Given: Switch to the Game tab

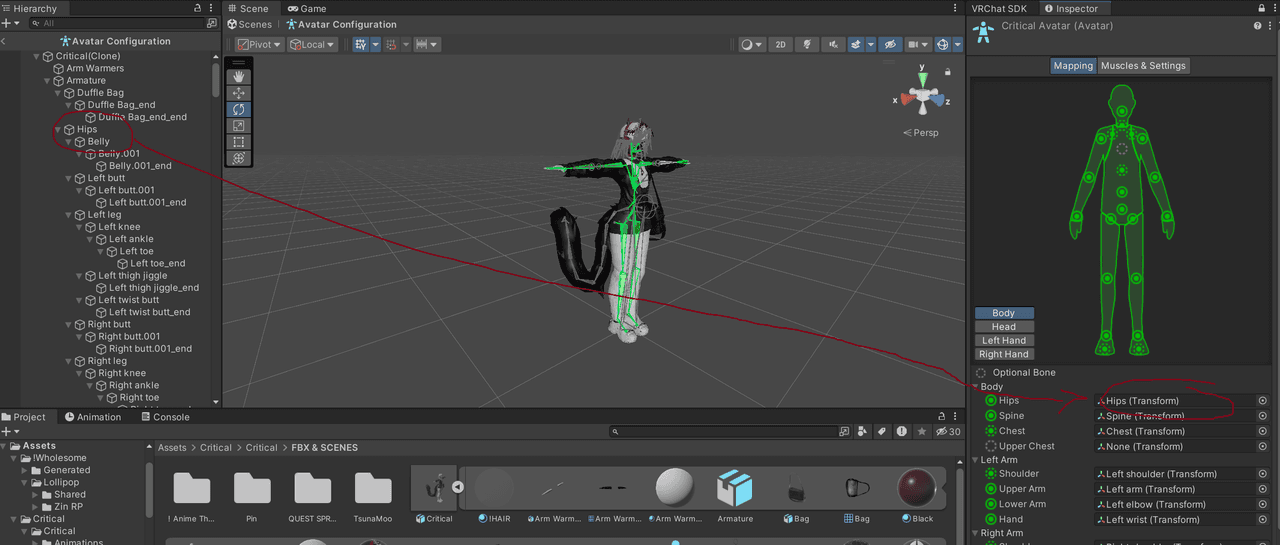Looking at the screenshot, I should [x=307, y=8].
